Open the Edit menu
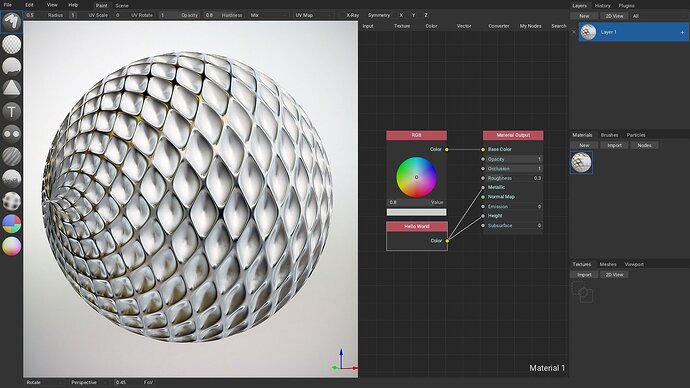The width and height of the screenshot is (690, 388). [29, 5]
